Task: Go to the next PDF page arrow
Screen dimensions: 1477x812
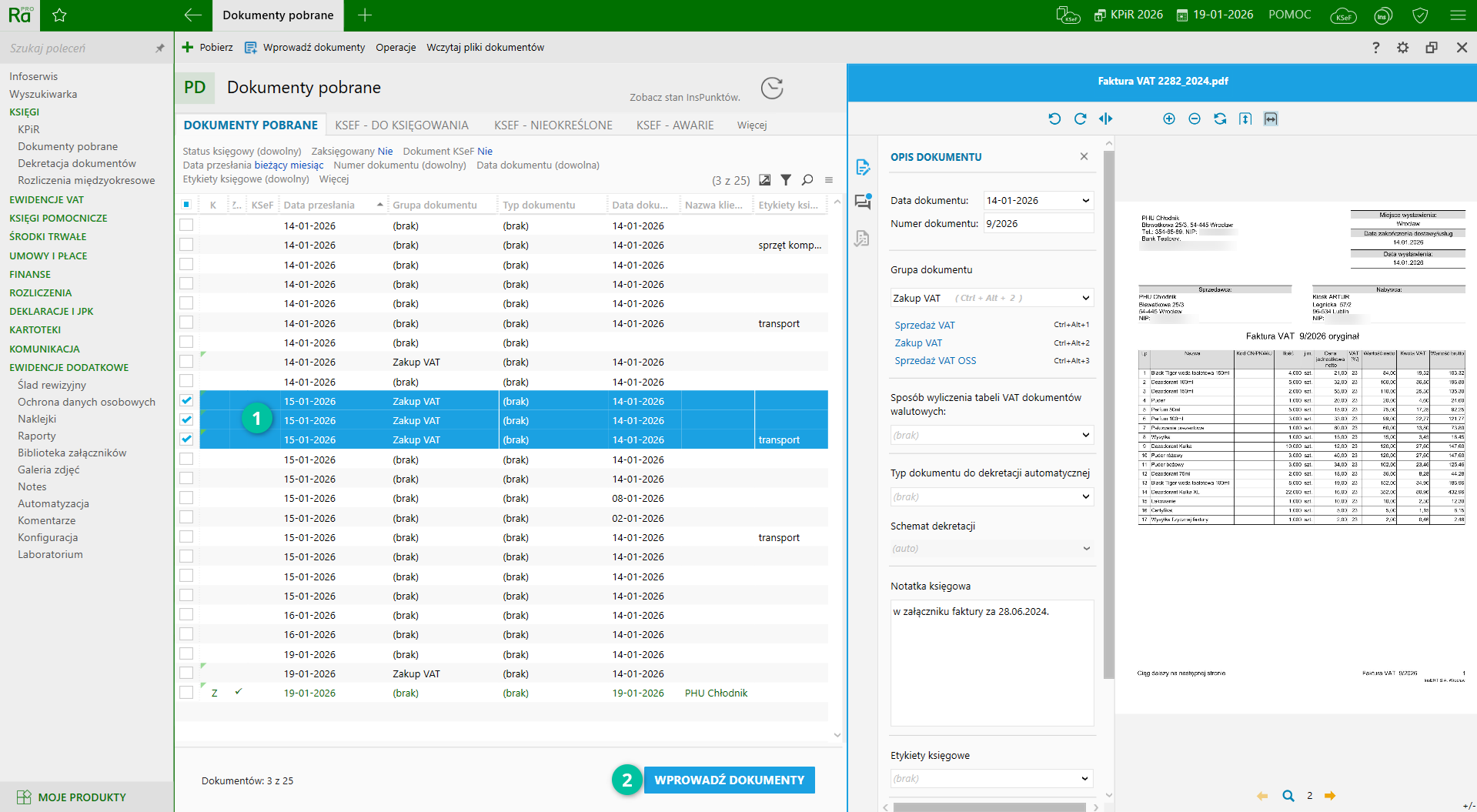Action: tap(1330, 796)
